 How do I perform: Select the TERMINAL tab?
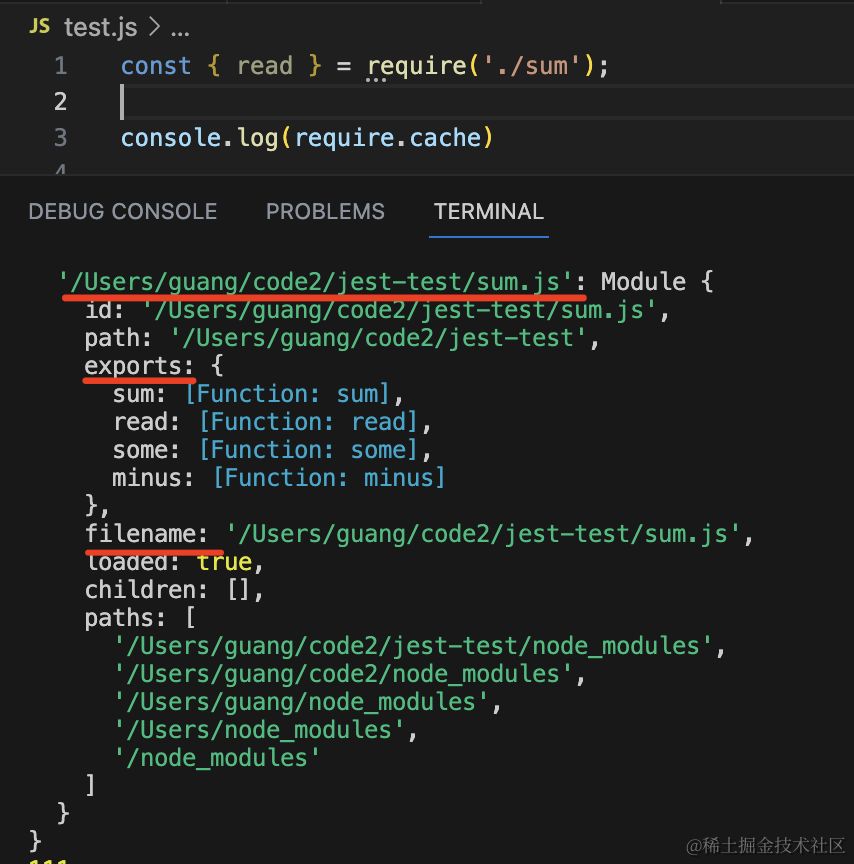point(488,211)
